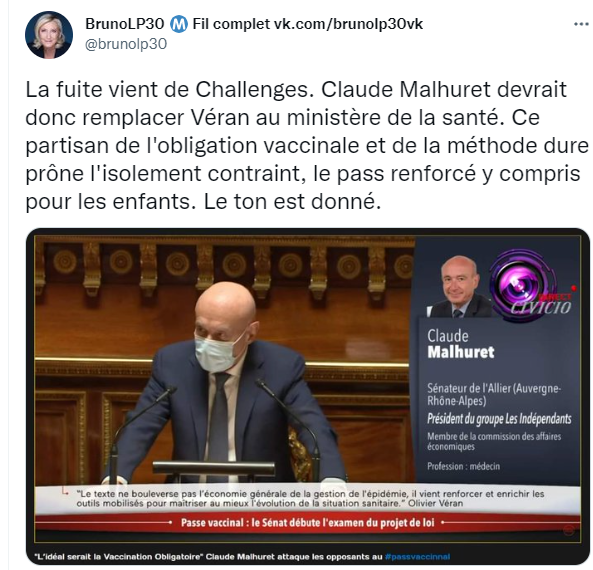Click the Olivier Véran quote ticker
Screen dimensions: 593x570
coord(308,499)
